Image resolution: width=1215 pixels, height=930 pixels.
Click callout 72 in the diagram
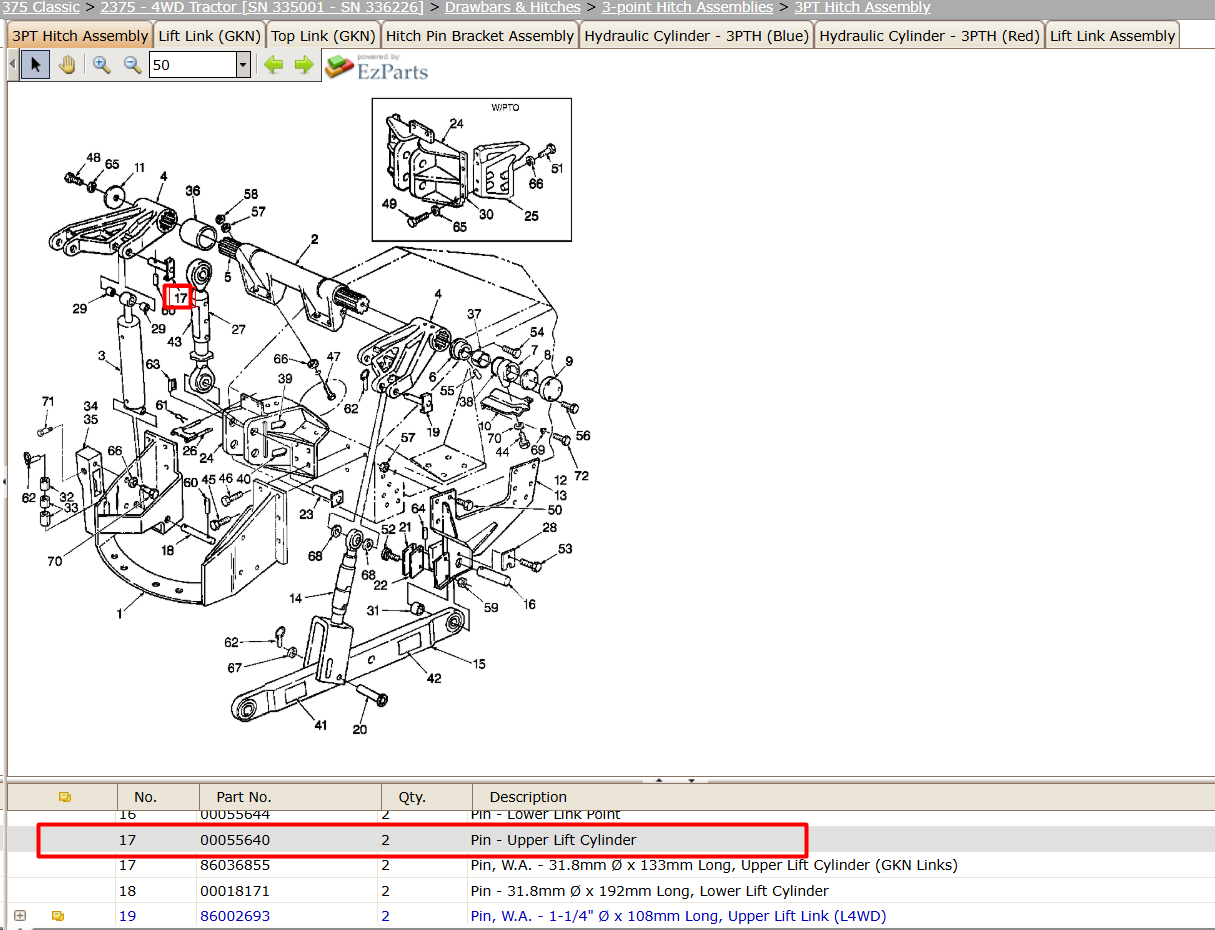(x=581, y=475)
